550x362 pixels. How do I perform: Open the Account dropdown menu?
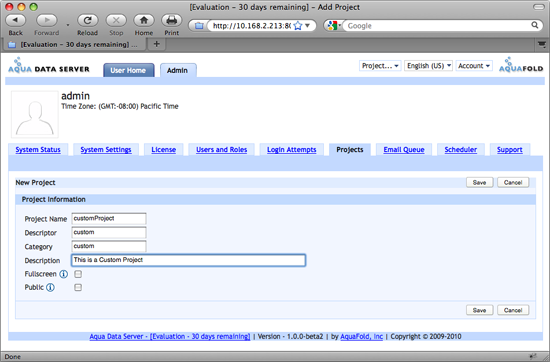[x=474, y=66]
